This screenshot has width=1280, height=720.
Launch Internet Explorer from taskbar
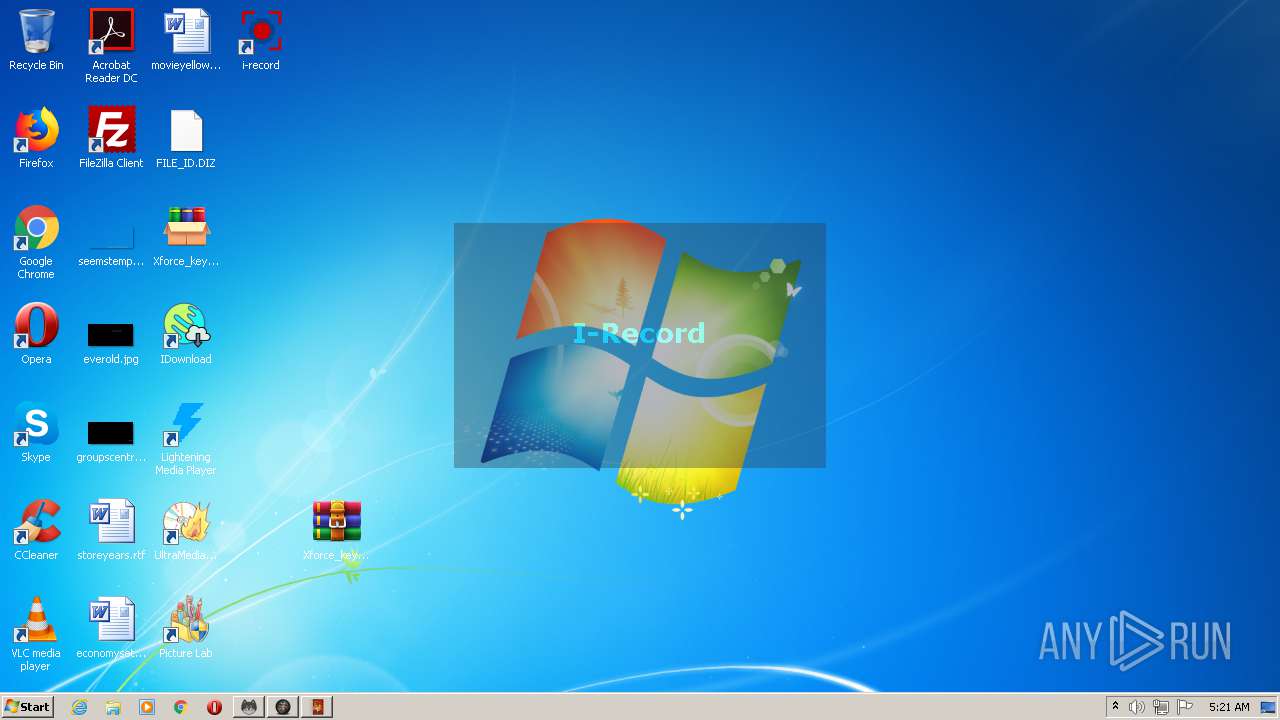[x=79, y=707]
